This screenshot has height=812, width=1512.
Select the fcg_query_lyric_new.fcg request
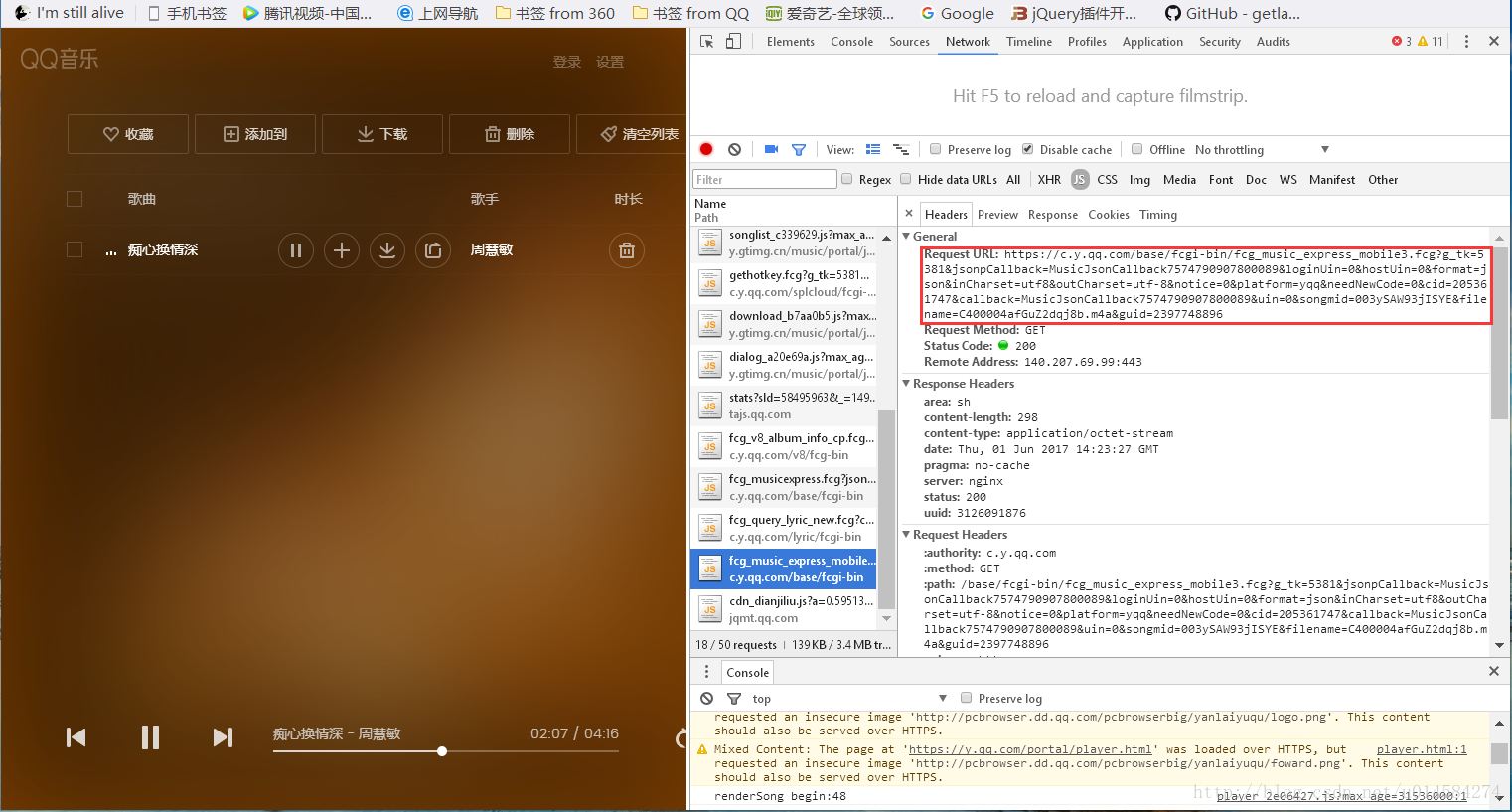click(x=785, y=528)
